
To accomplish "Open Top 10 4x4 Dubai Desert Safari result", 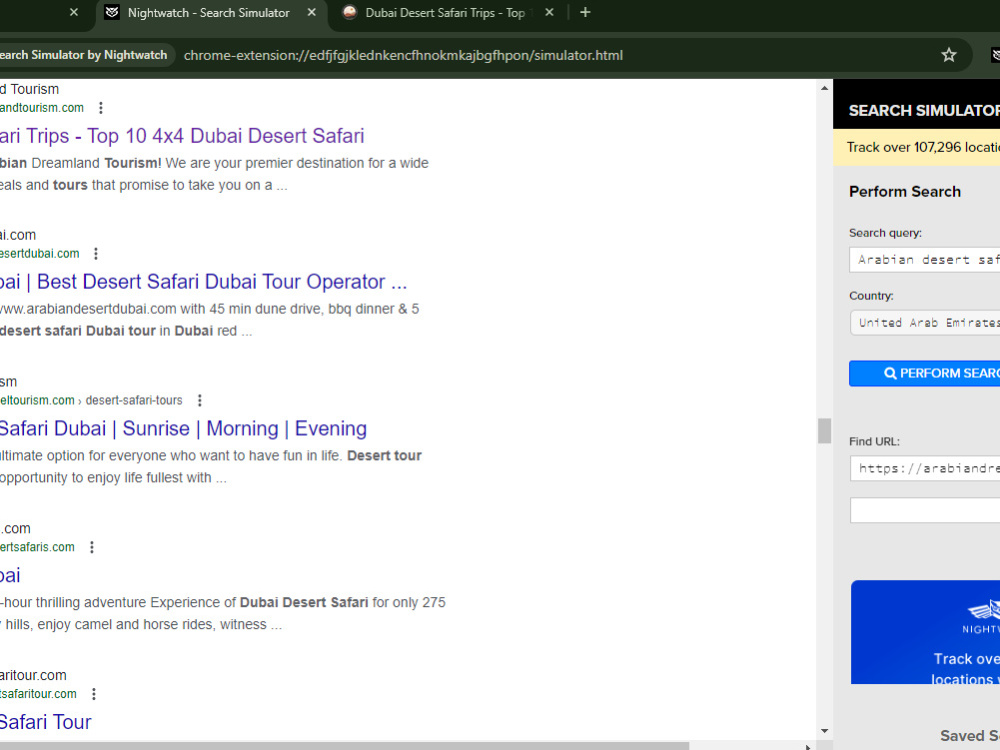I will pyautogui.click(x=182, y=136).
